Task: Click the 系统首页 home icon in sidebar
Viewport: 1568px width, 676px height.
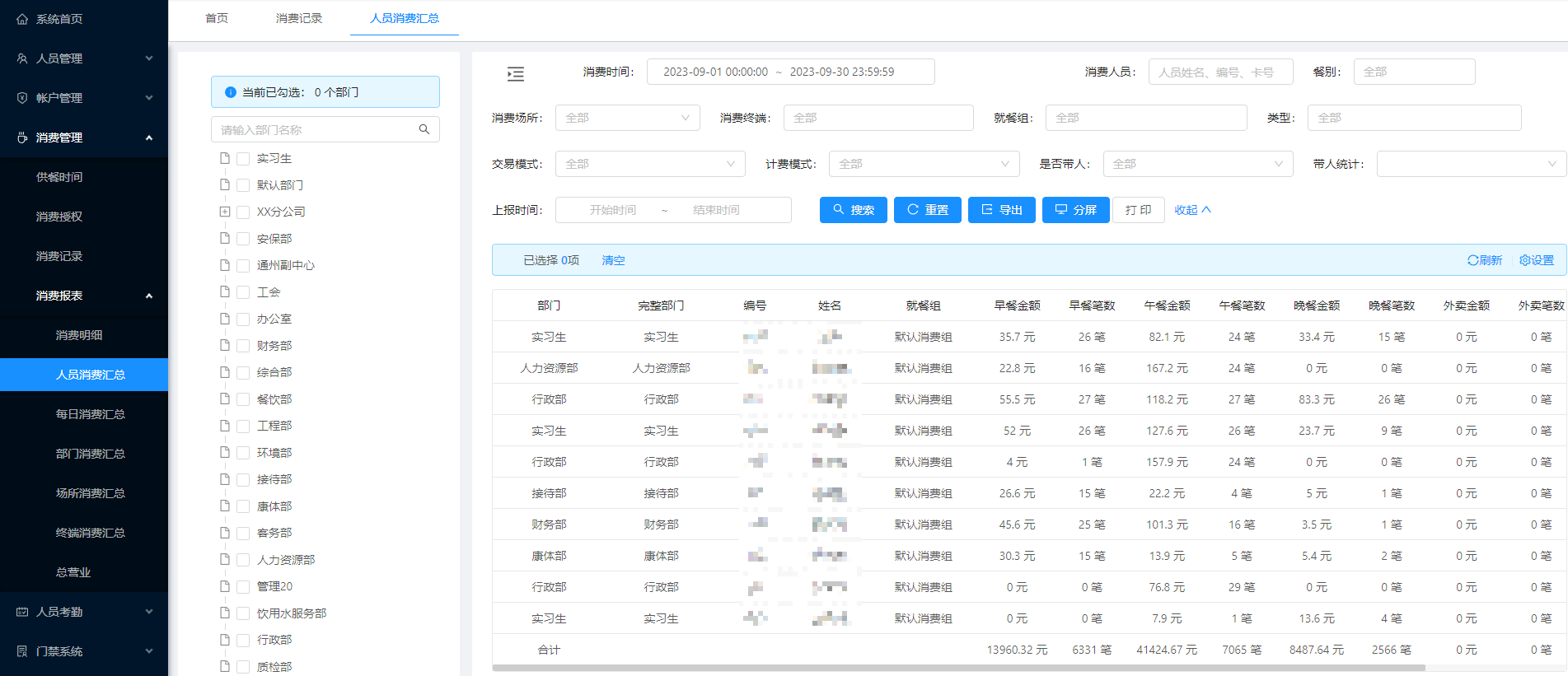Action: pos(22,19)
